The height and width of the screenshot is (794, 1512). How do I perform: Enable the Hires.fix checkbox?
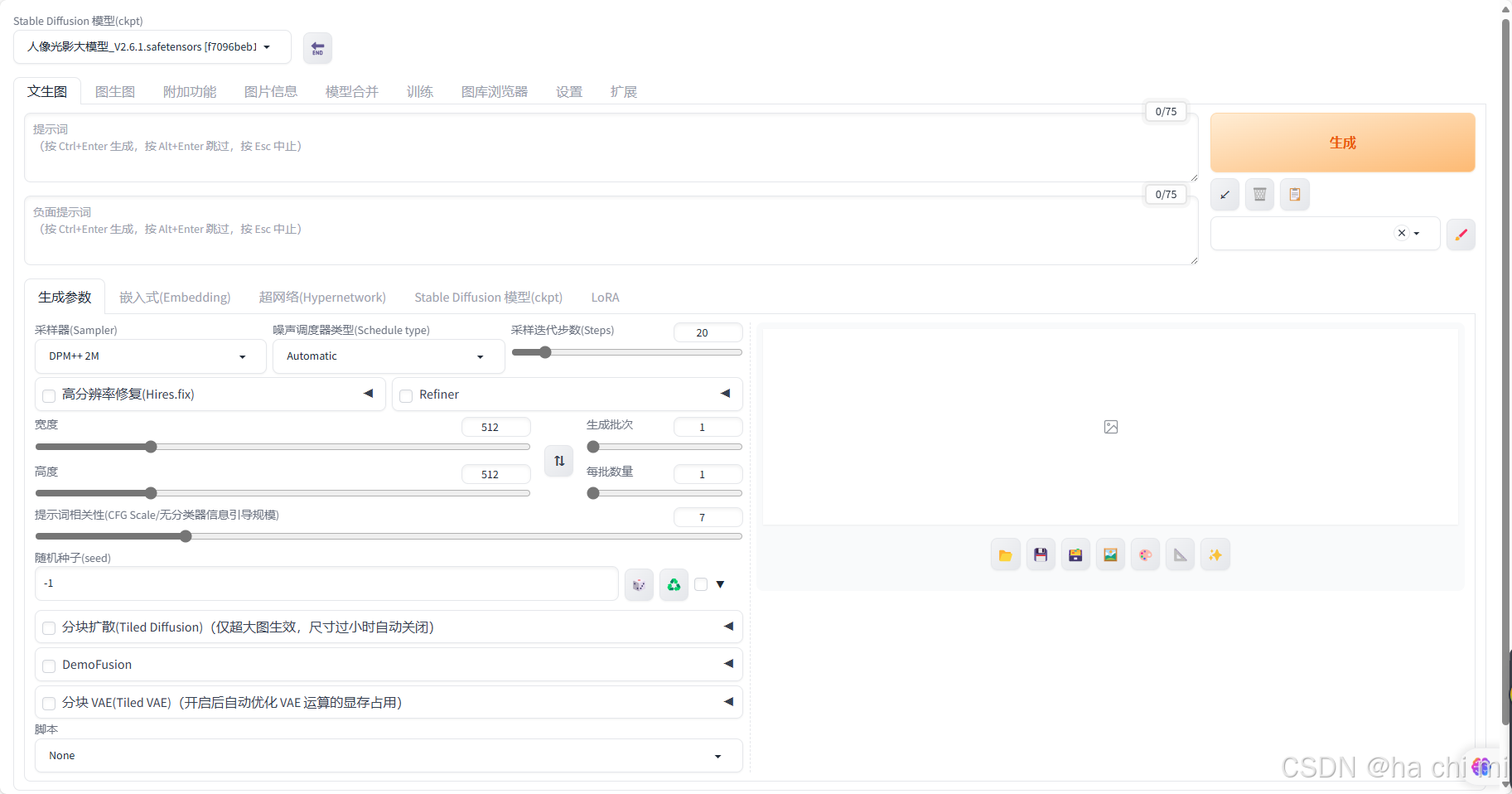click(49, 395)
